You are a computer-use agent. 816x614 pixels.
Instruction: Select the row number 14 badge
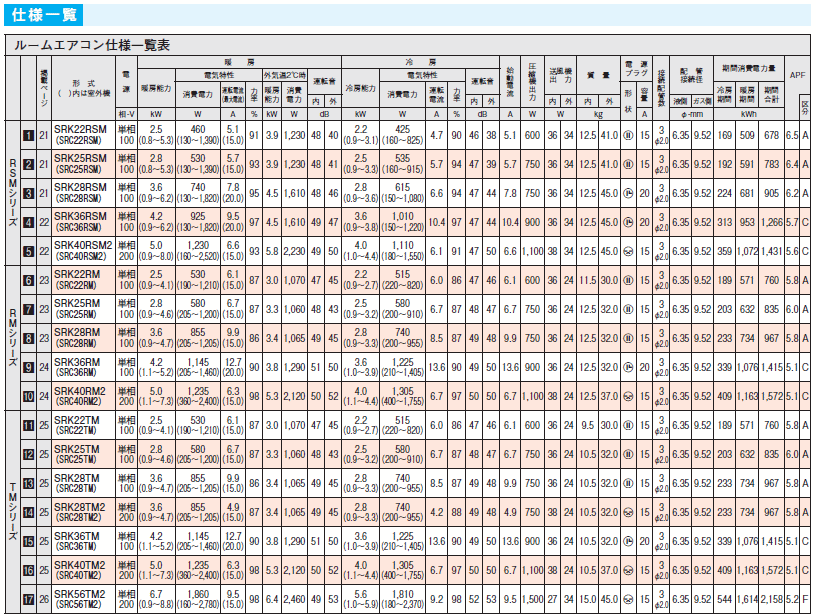point(29,513)
